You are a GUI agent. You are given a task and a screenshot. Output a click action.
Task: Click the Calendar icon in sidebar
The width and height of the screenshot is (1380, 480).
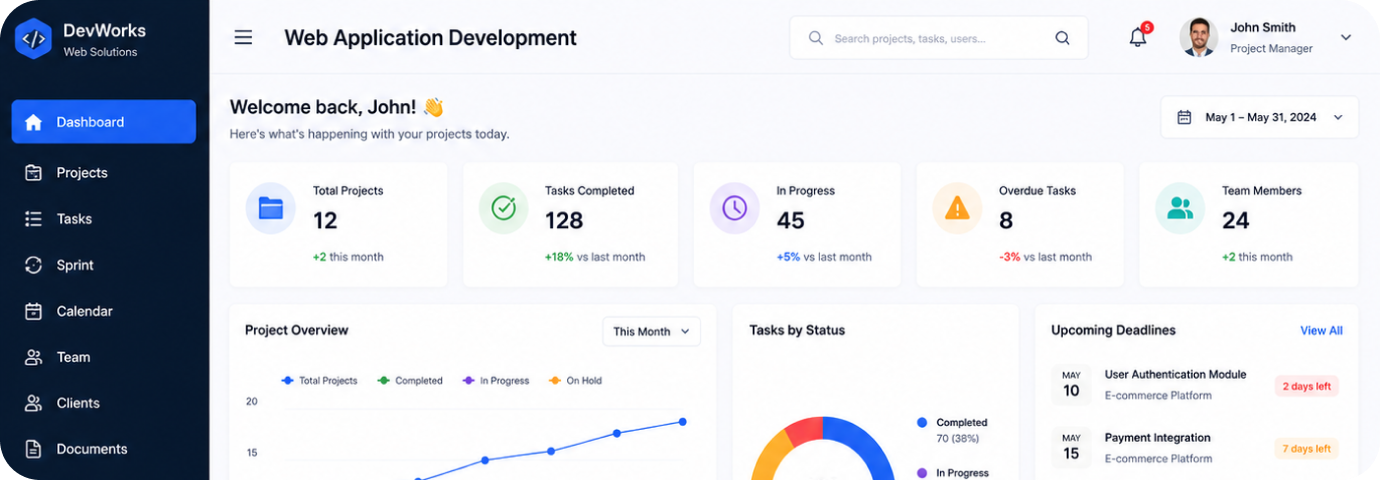click(33, 311)
